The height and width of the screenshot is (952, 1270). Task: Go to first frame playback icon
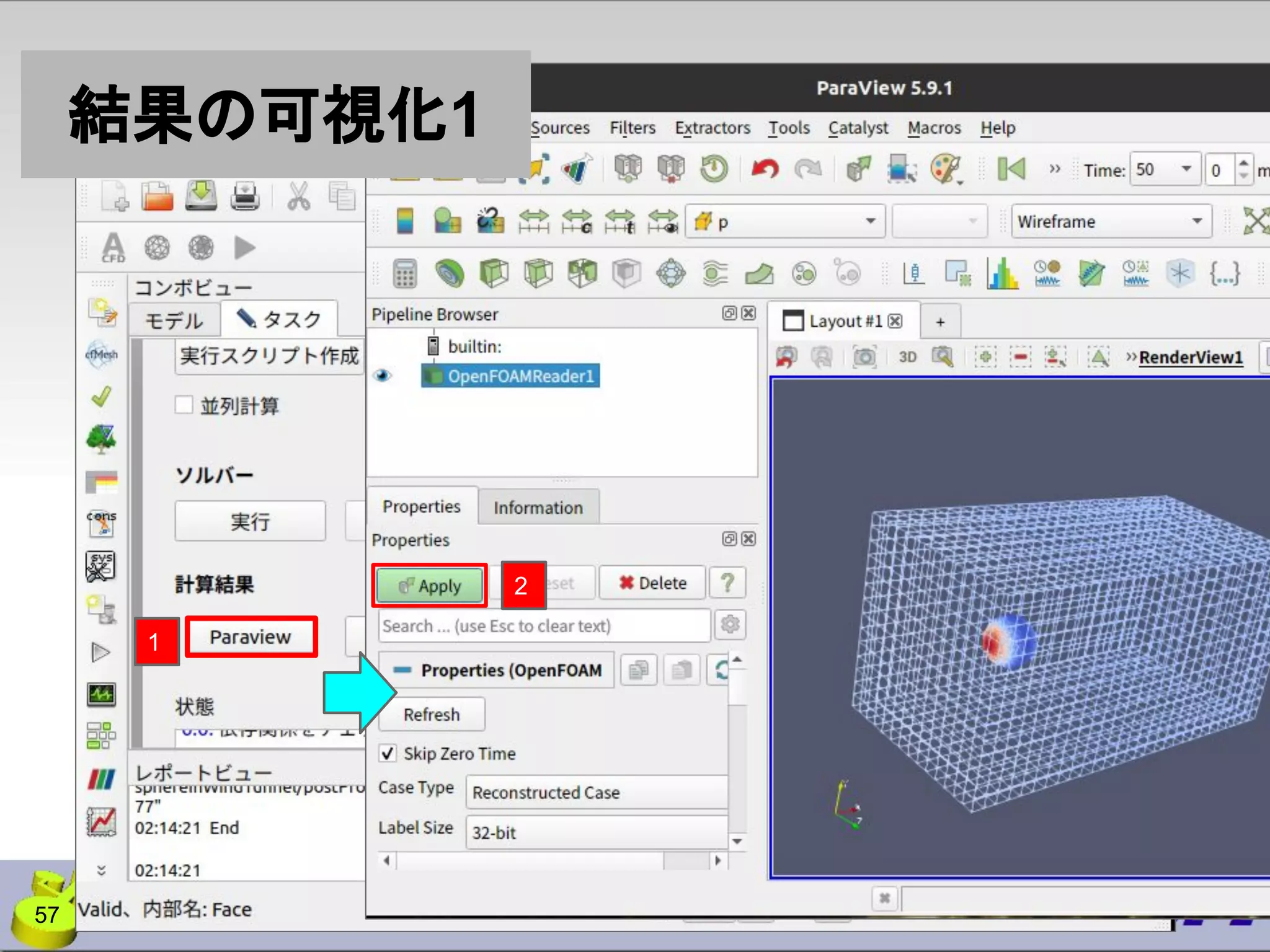click(1011, 169)
